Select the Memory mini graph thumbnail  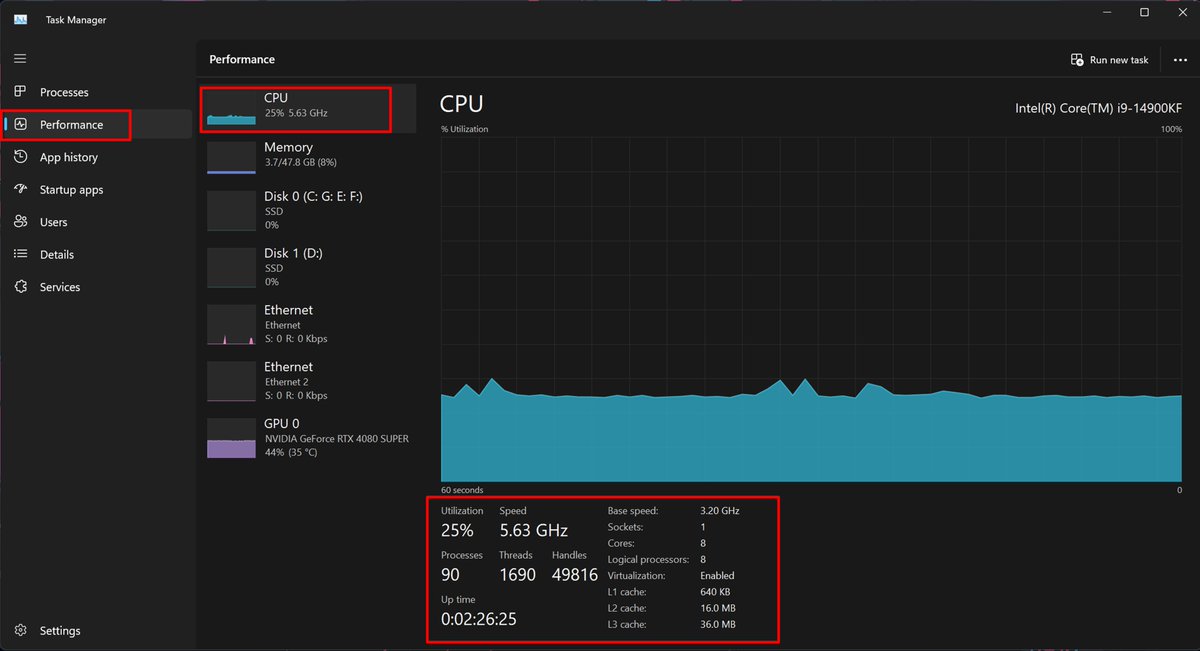232,158
